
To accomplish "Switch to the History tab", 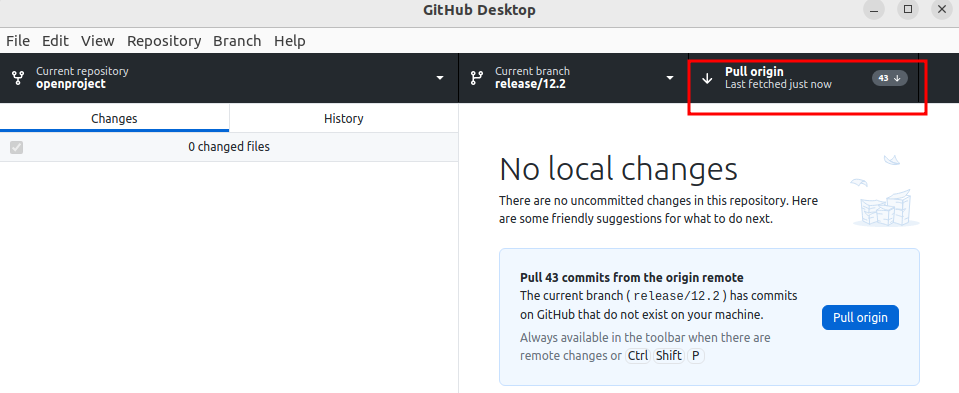I will point(344,118).
